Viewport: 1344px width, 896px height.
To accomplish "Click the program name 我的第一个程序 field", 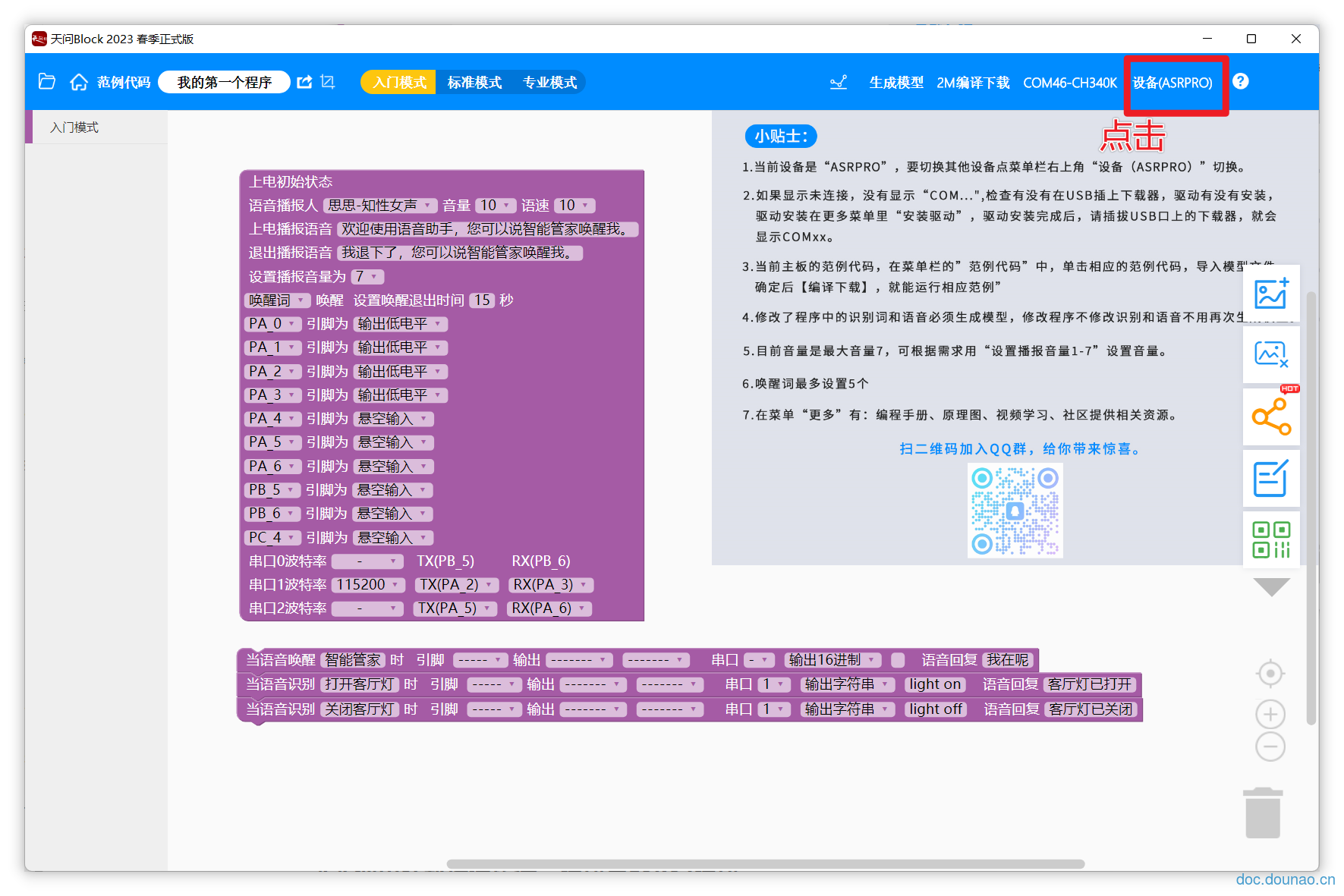I will click(224, 82).
